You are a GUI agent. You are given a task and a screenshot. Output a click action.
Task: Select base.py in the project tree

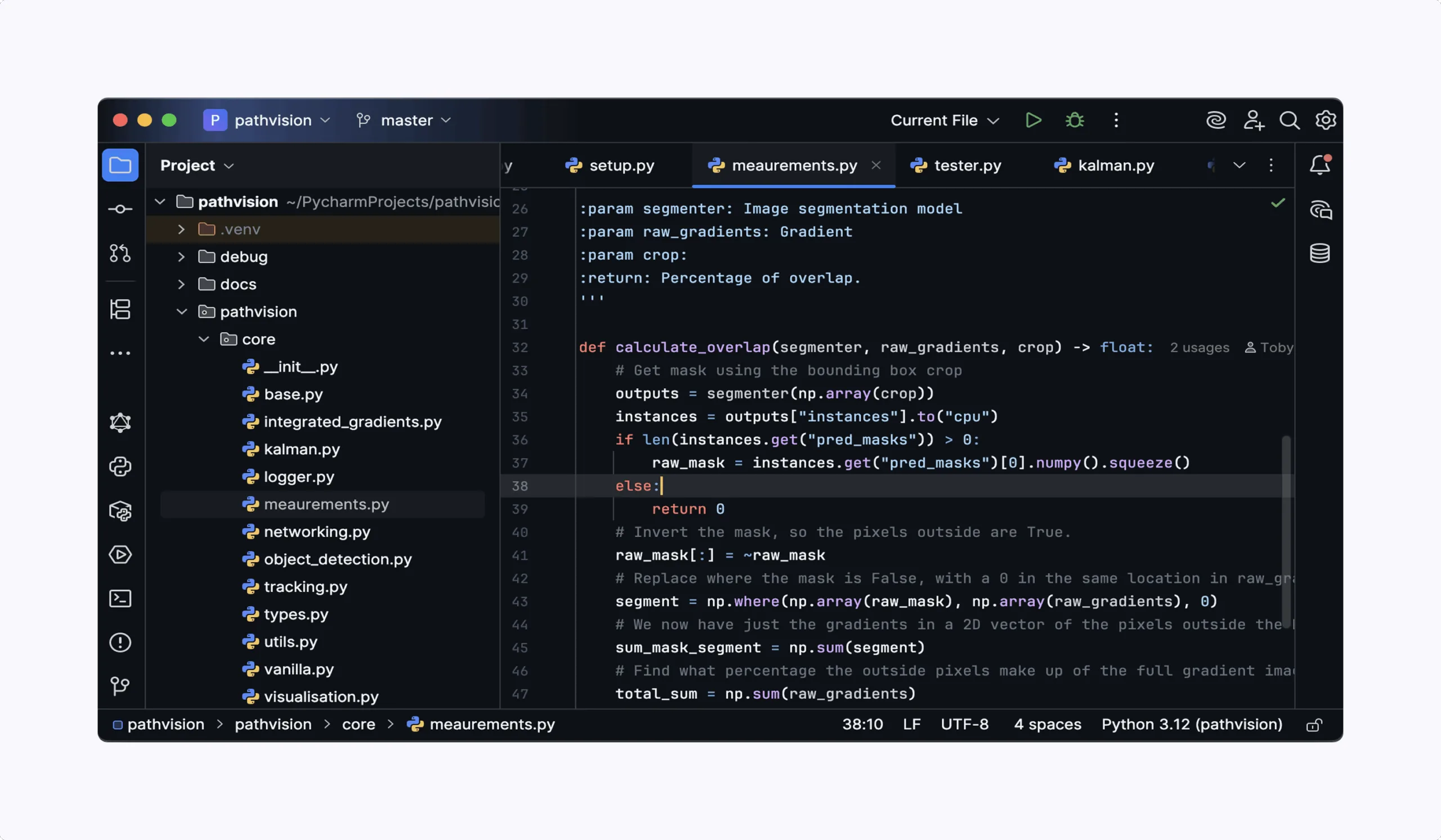pos(293,394)
